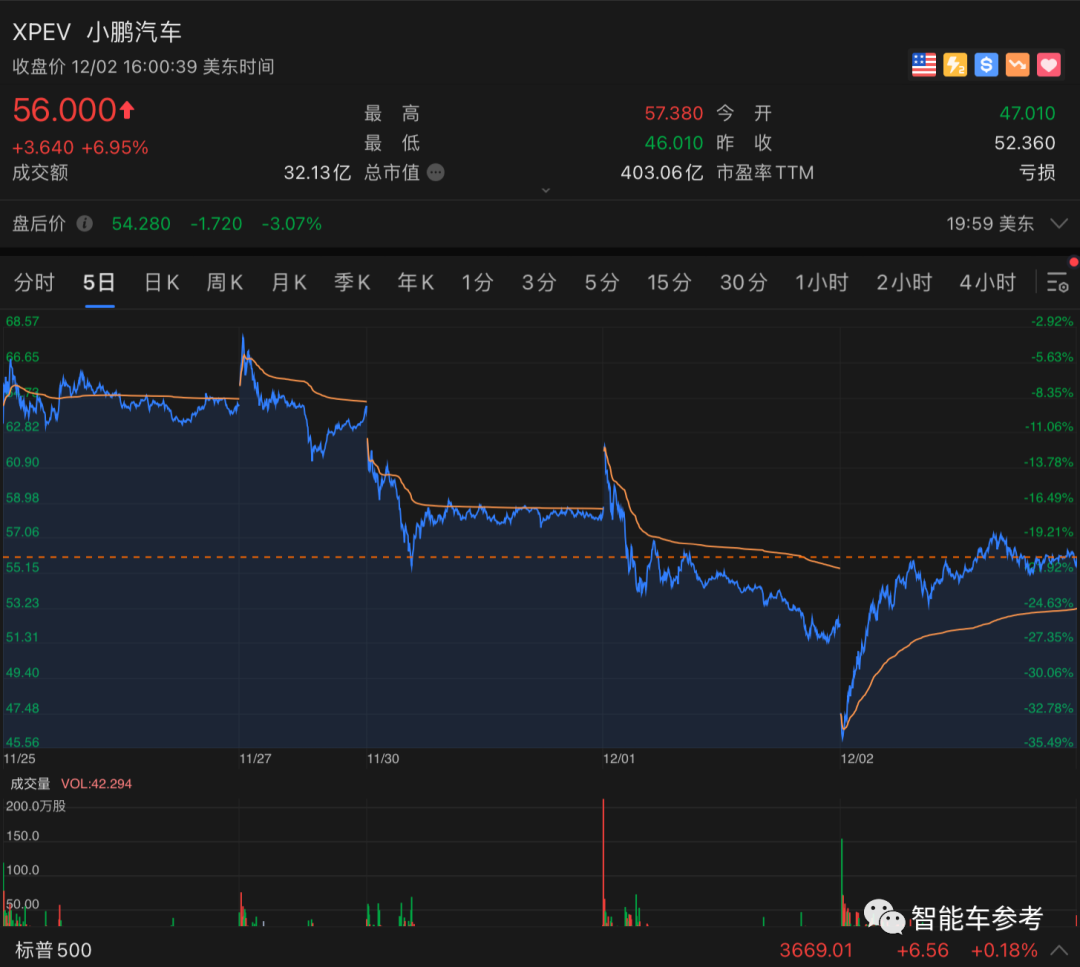Tap the XPEV ticker title
Image resolution: width=1080 pixels, height=967 pixels.
pyautogui.click(x=41, y=32)
